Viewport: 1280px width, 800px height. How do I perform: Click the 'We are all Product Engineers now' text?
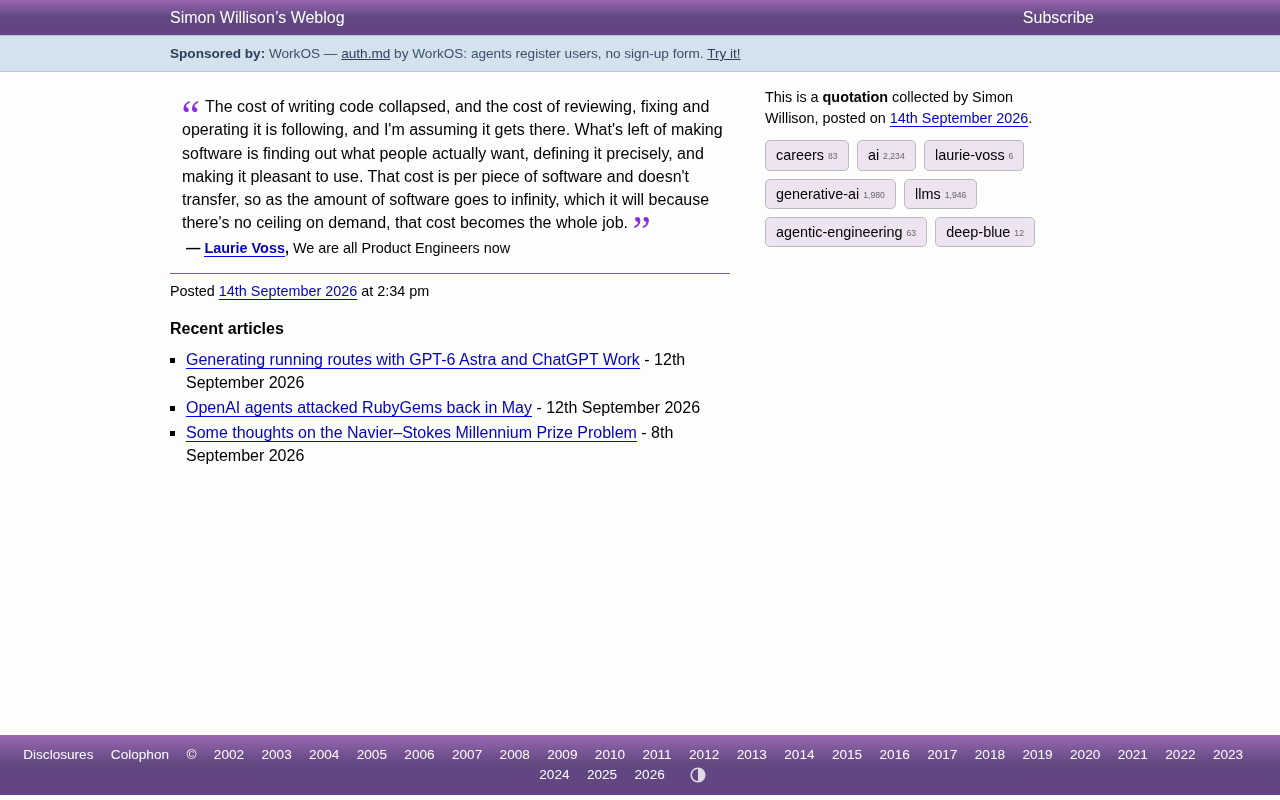point(401,248)
